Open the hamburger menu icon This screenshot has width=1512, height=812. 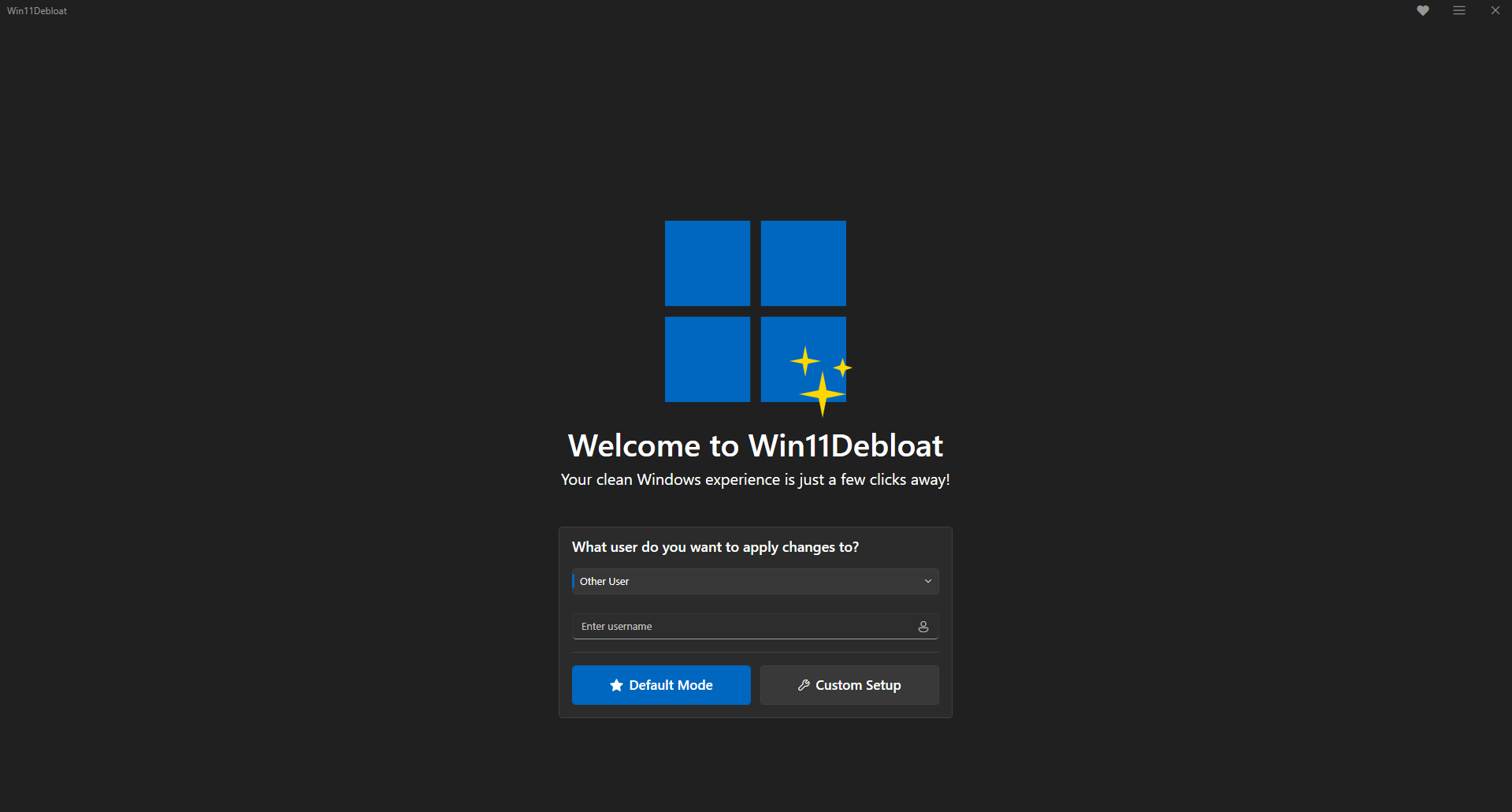point(1459,10)
